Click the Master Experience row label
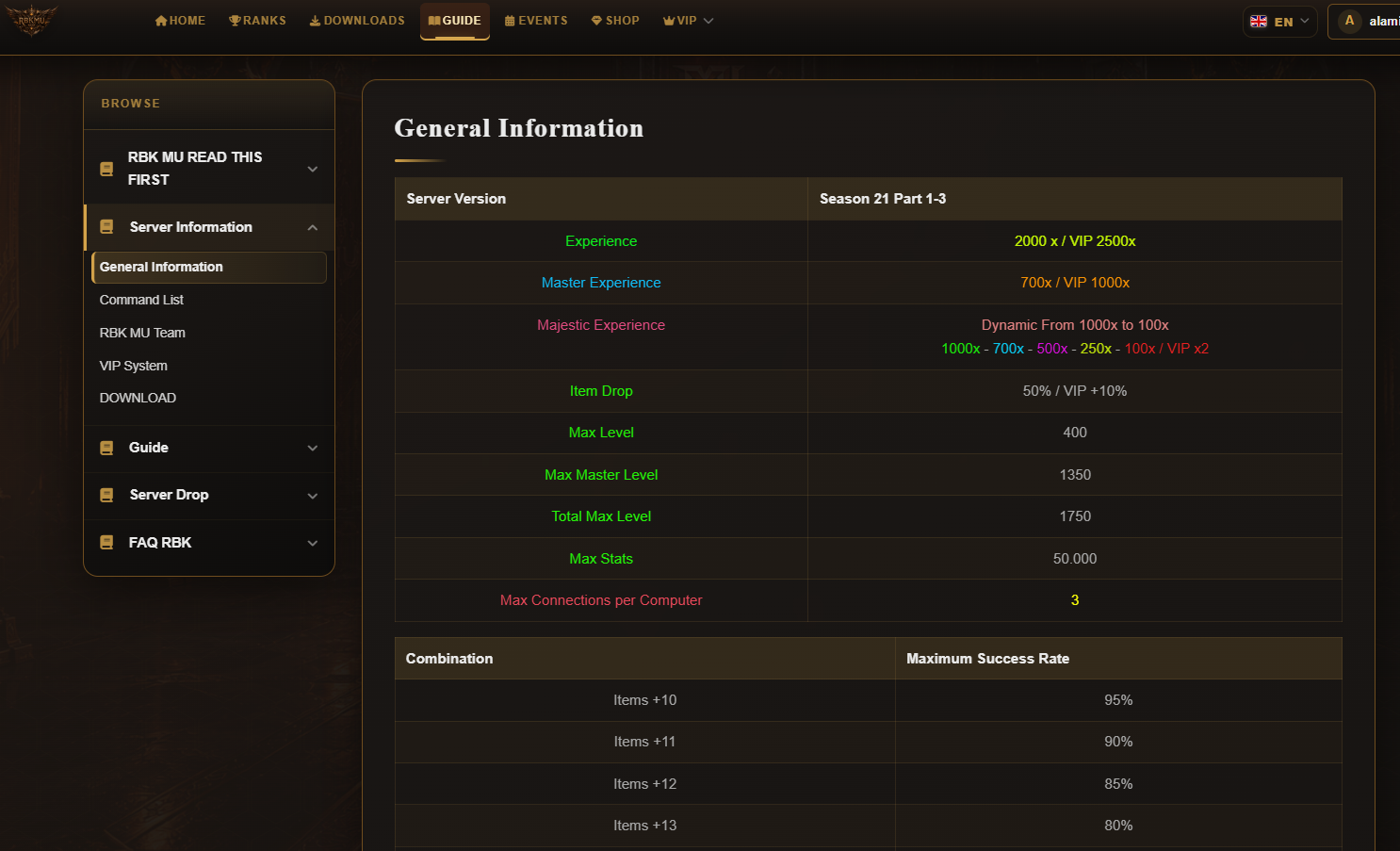 click(x=601, y=283)
